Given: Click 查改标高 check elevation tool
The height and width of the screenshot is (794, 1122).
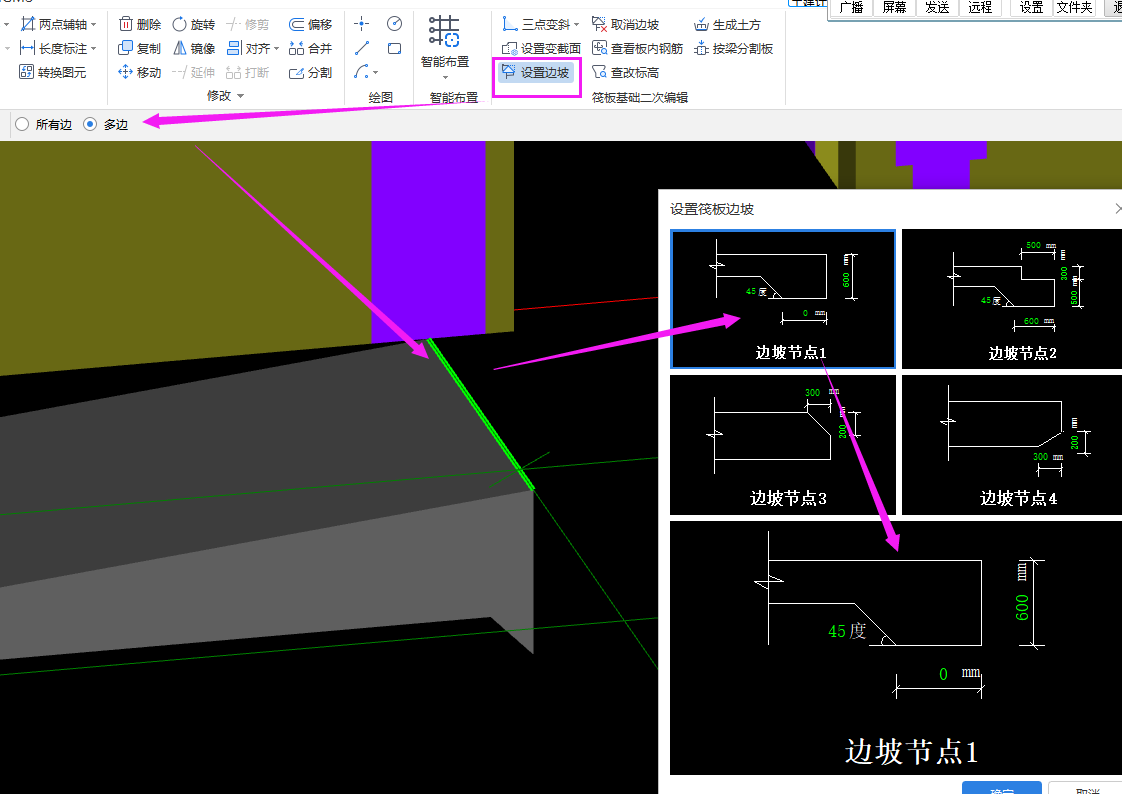Looking at the screenshot, I should [x=625, y=72].
